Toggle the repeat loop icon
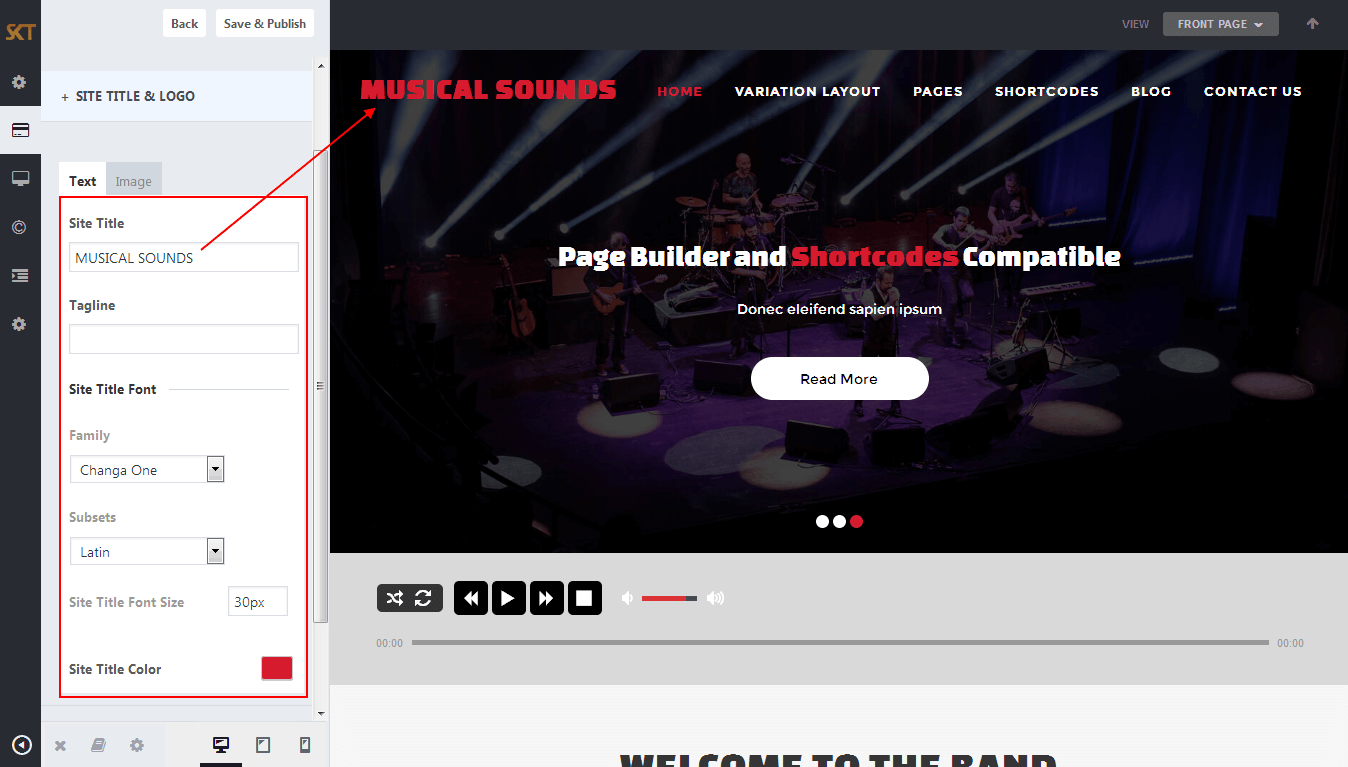Image resolution: width=1348 pixels, height=767 pixels. pos(423,598)
